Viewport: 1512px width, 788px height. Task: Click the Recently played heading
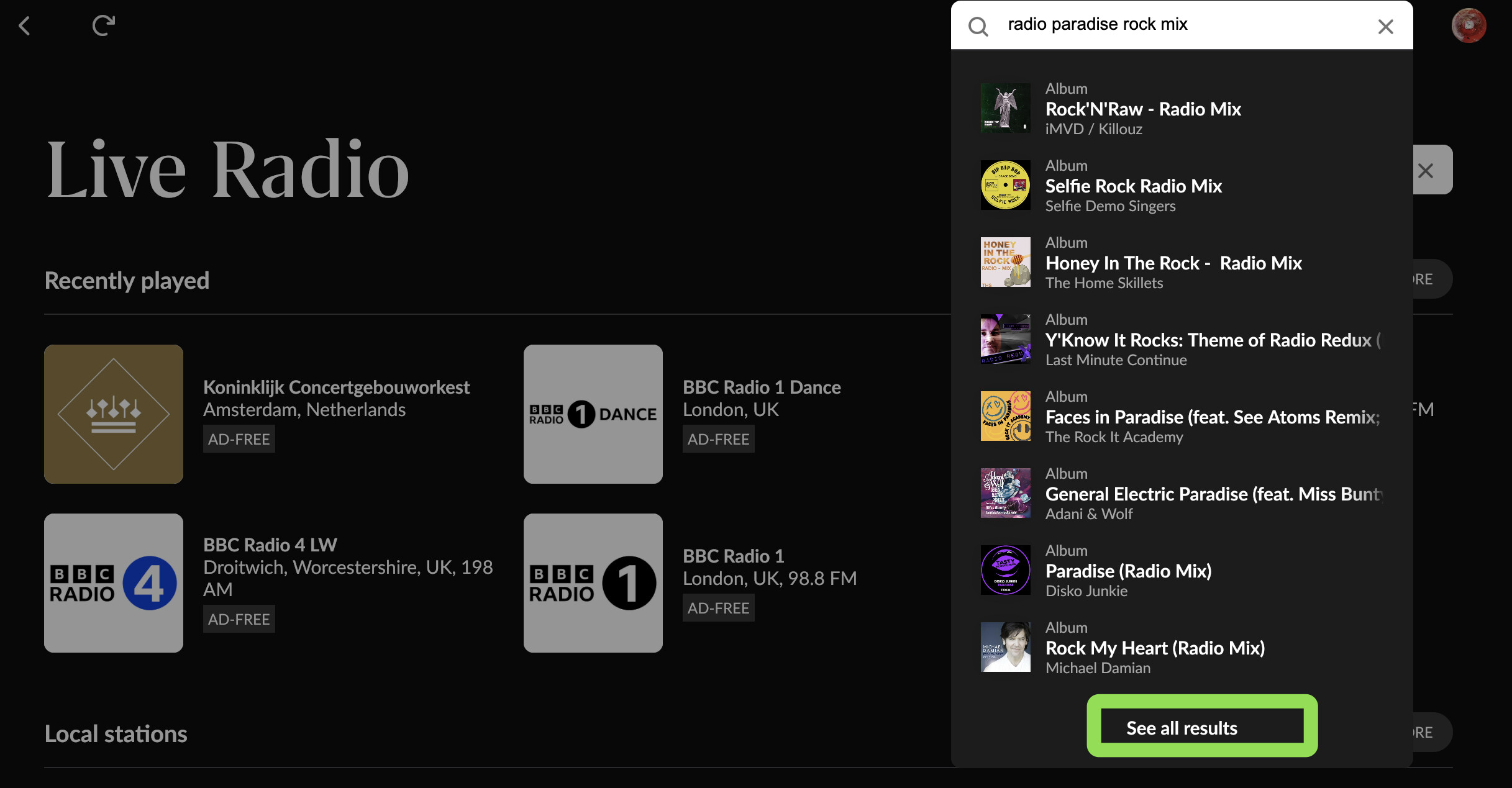coord(127,281)
